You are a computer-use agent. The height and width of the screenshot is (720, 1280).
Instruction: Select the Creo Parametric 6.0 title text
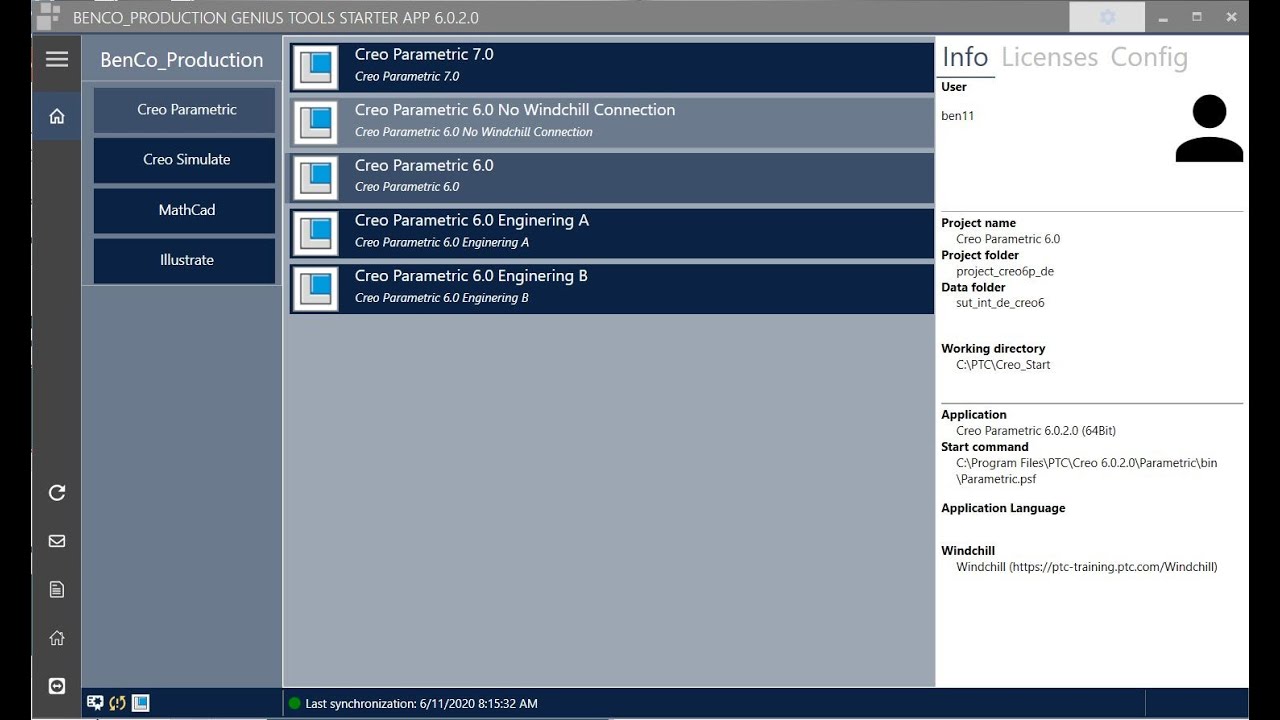click(424, 165)
